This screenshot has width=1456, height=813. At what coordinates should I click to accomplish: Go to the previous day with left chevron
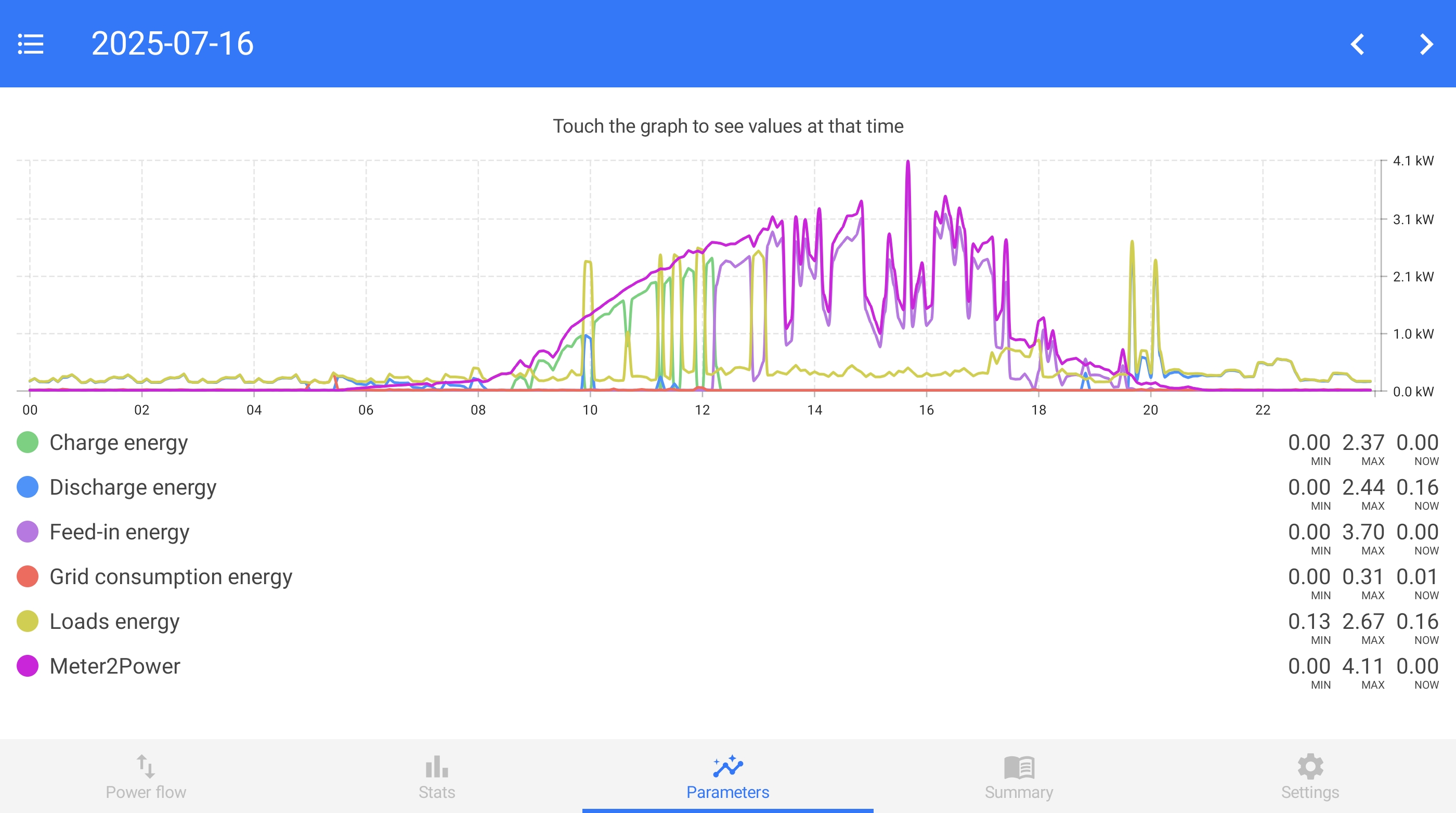(1358, 44)
